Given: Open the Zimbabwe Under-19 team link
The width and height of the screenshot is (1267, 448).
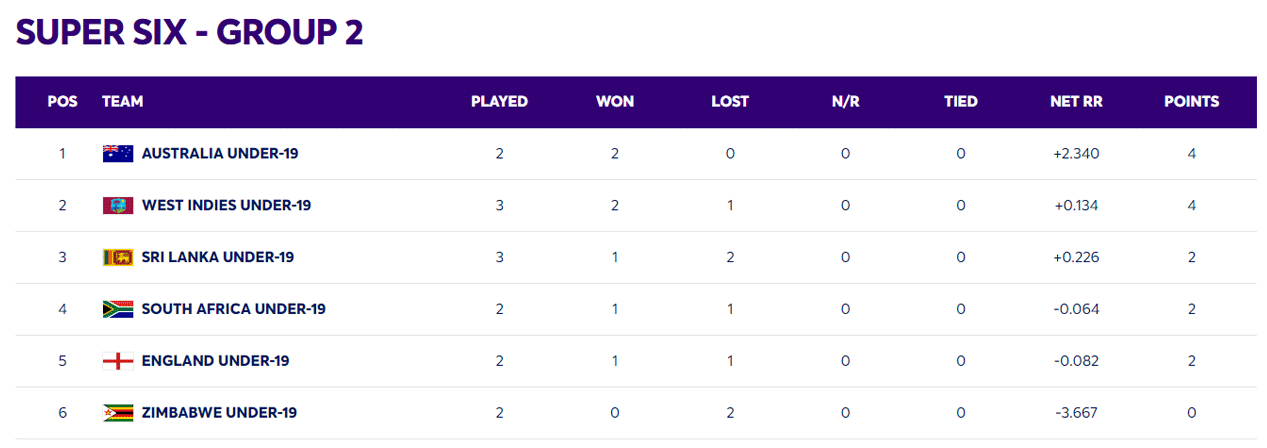Looking at the screenshot, I should 219,413.
